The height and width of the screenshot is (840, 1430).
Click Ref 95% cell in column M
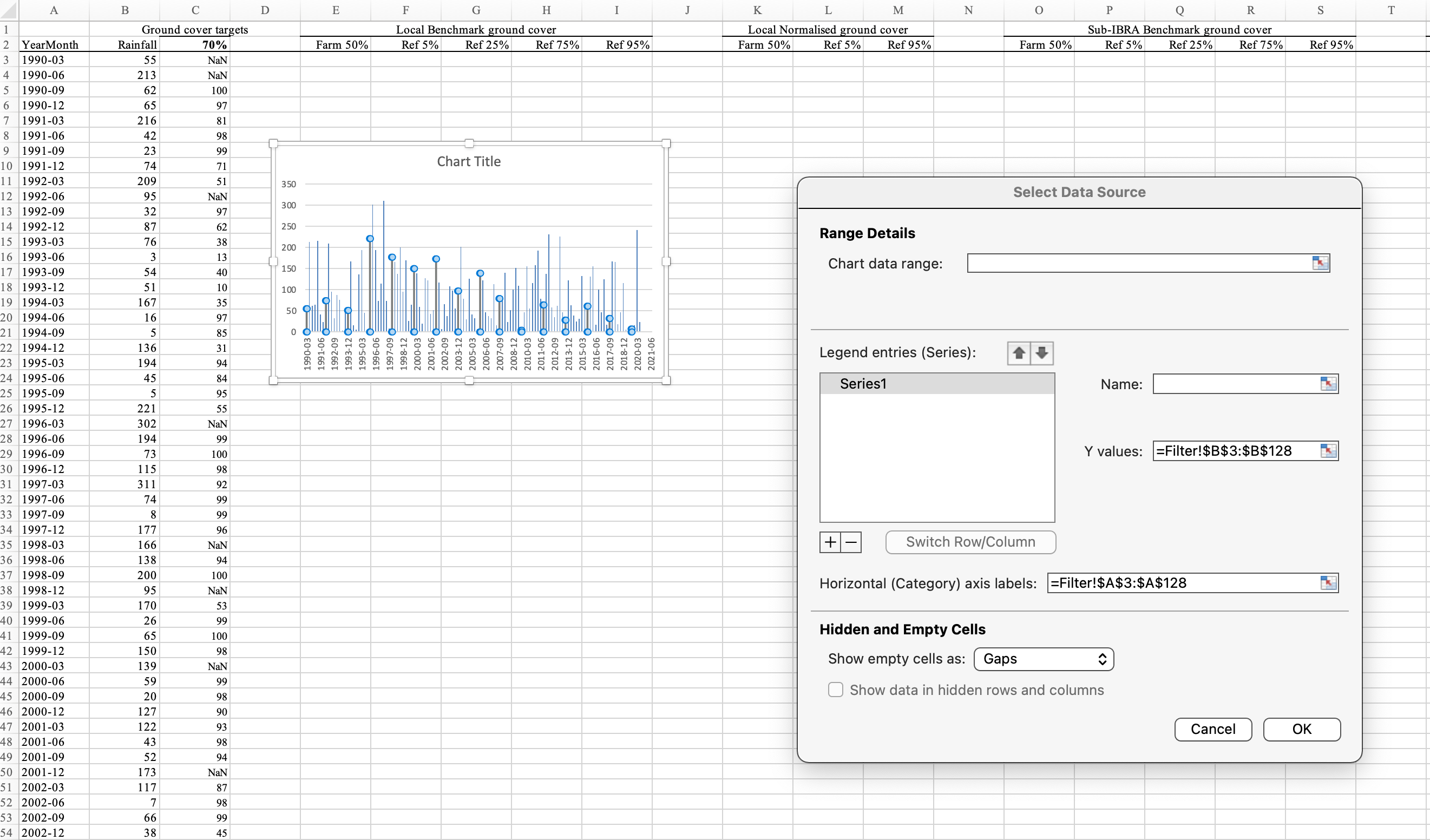898,45
